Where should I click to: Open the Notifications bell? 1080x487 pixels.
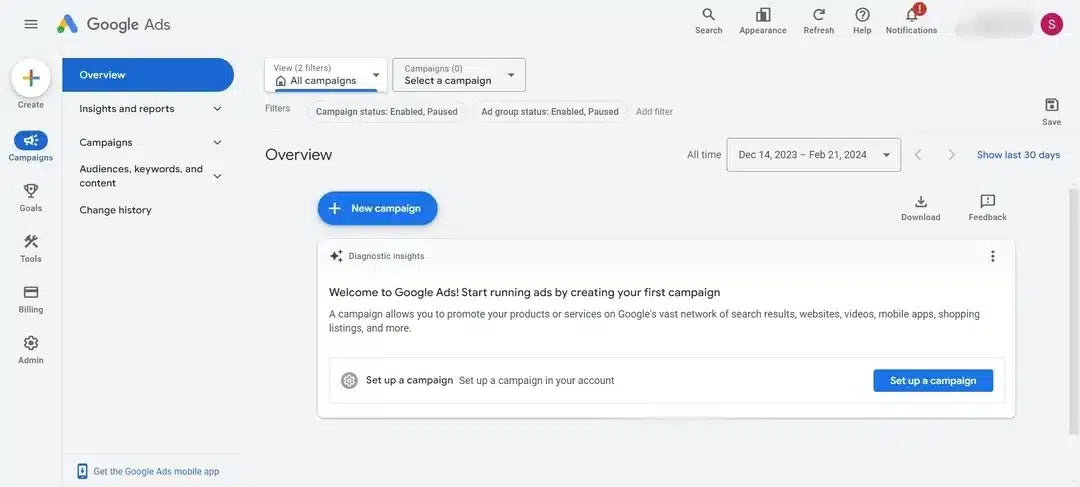912,14
